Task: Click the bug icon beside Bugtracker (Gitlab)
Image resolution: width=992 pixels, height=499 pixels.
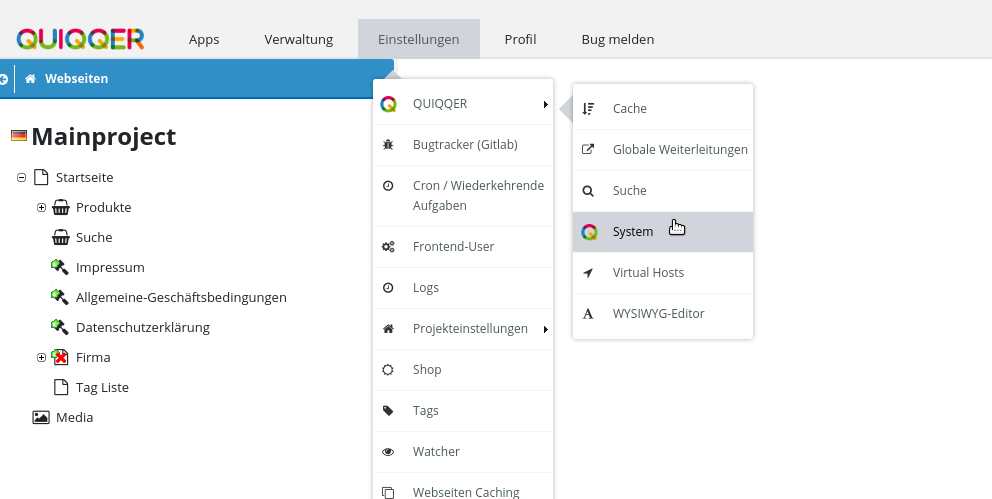Action: pos(388,145)
